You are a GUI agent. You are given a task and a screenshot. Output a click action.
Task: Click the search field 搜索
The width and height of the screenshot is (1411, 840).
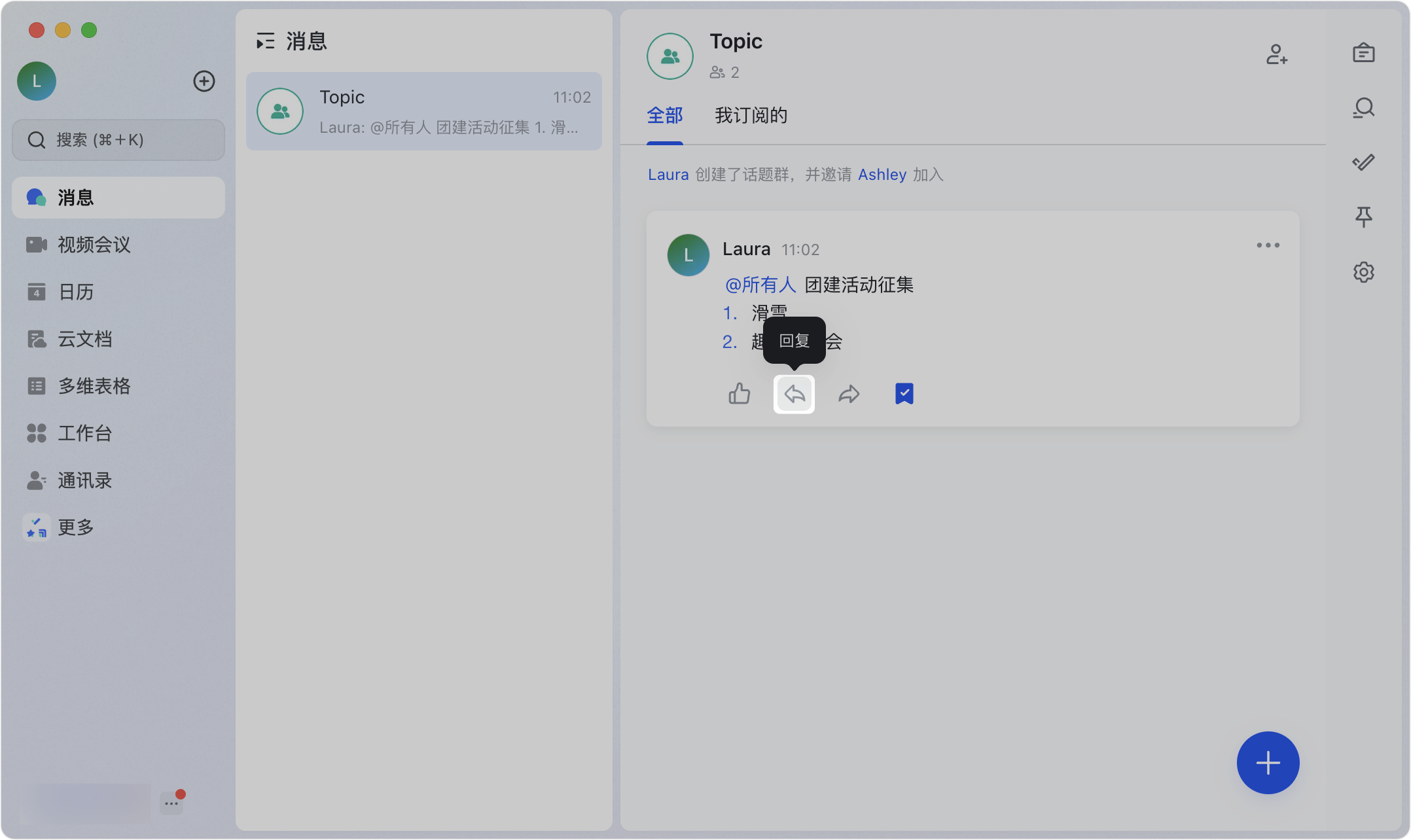pos(118,140)
